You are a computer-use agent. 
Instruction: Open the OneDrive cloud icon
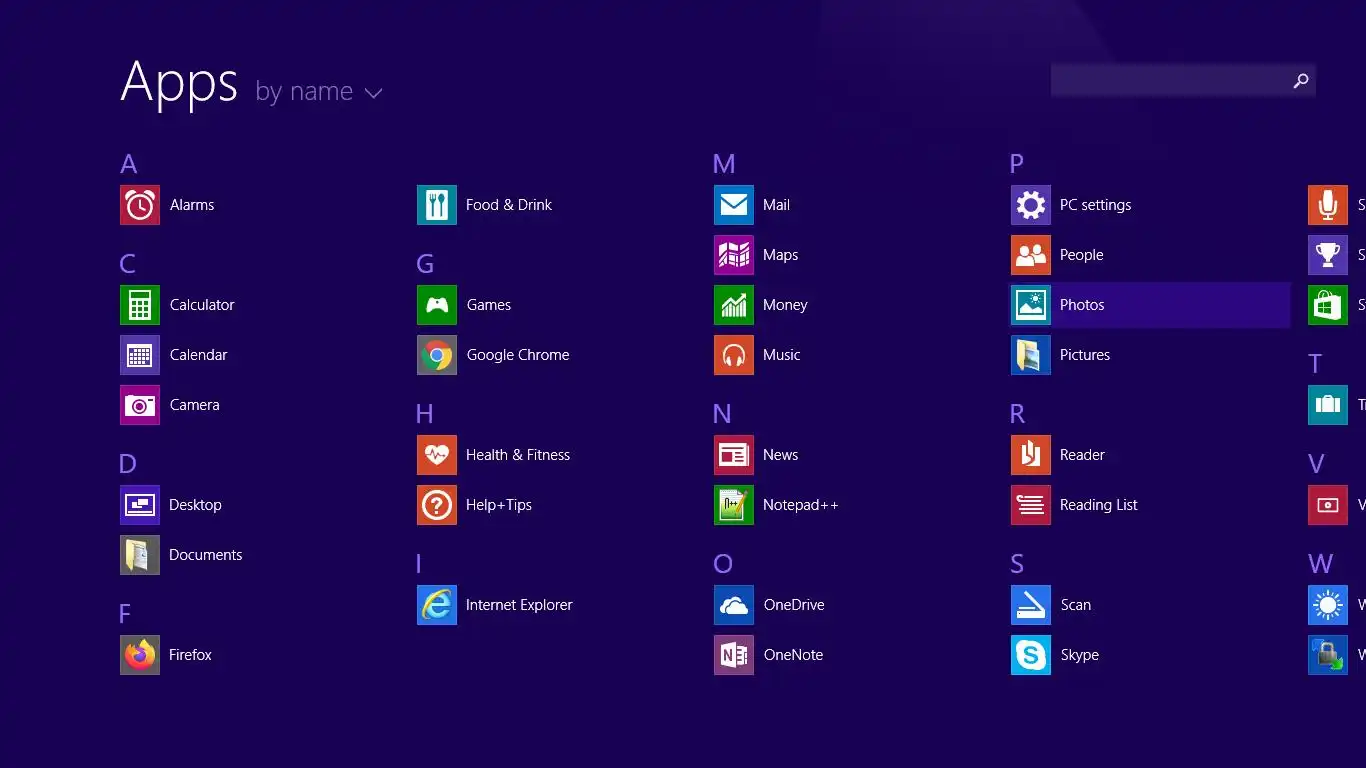tap(734, 605)
